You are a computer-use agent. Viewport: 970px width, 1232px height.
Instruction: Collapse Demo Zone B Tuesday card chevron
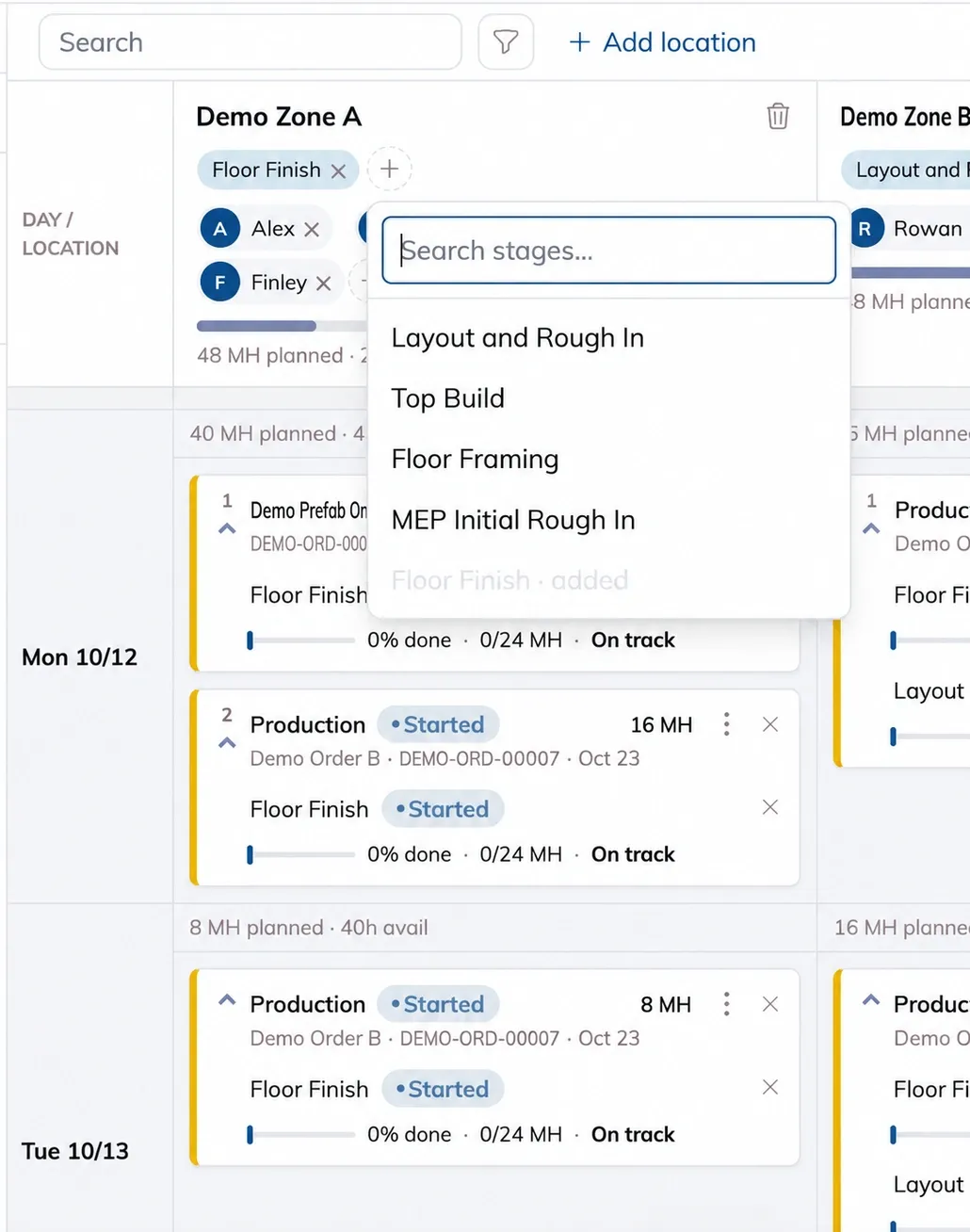pyautogui.click(x=871, y=1000)
